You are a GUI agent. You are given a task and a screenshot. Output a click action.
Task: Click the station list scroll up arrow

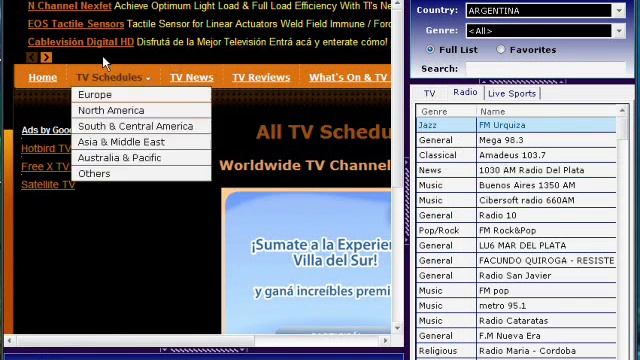(x=622, y=110)
